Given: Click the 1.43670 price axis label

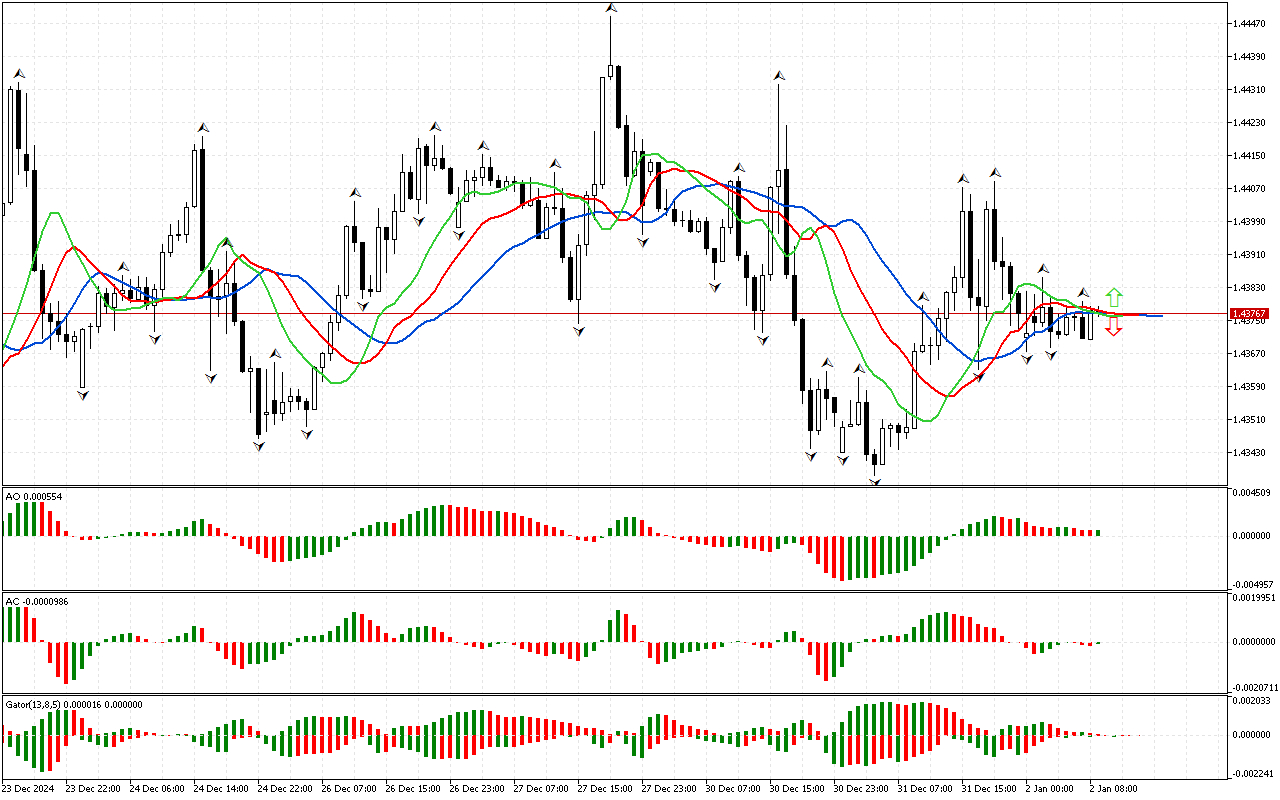Looking at the screenshot, I should pos(1251,353).
